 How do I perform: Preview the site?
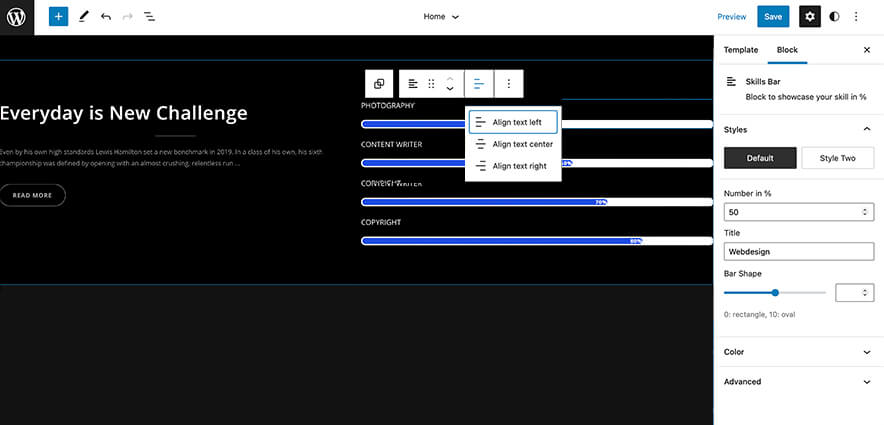coord(731,17)
